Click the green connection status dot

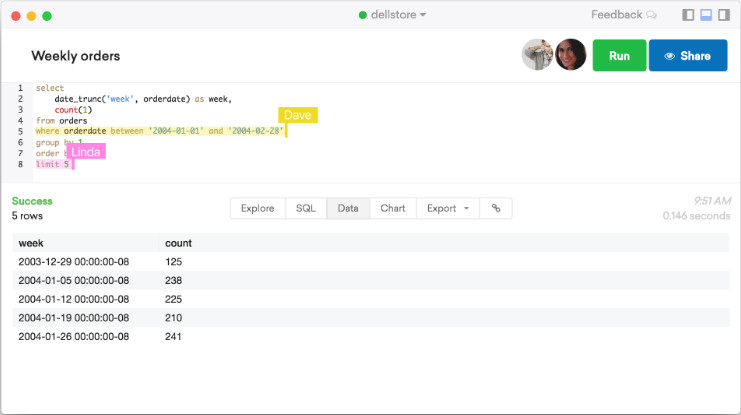[362, 15]
